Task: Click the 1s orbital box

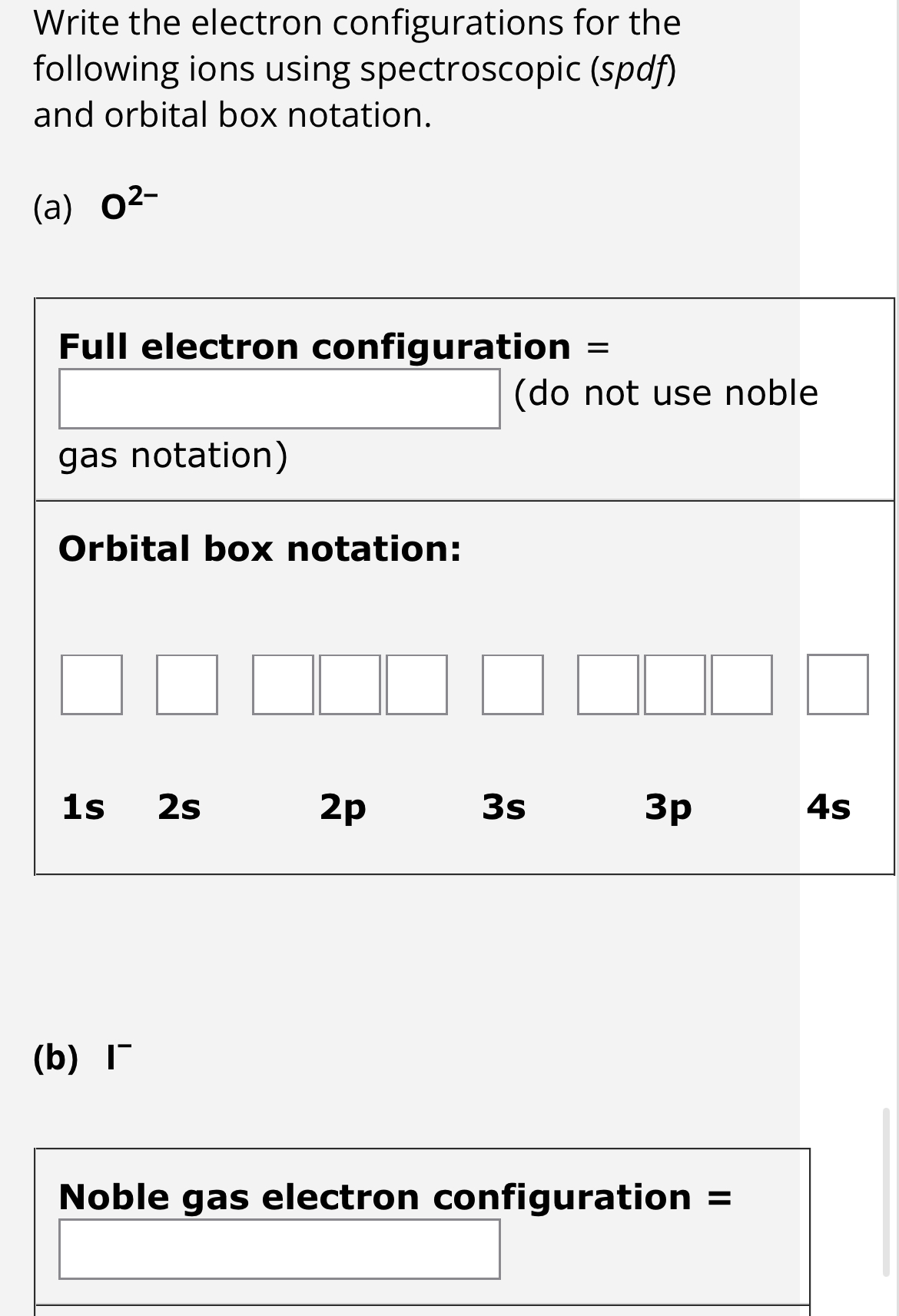Action: pos(90,686)
